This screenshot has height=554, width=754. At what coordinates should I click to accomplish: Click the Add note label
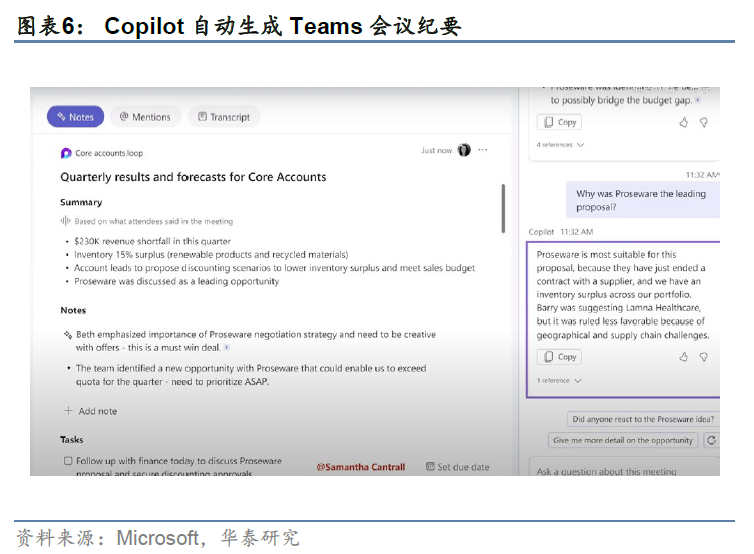coord(98,411)
